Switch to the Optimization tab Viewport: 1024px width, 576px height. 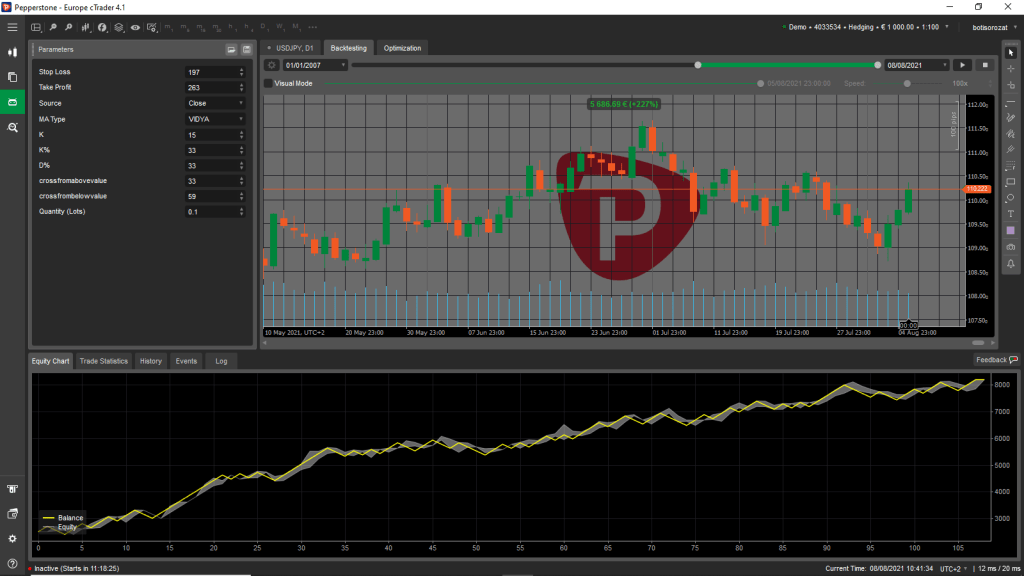click(402, 47)
